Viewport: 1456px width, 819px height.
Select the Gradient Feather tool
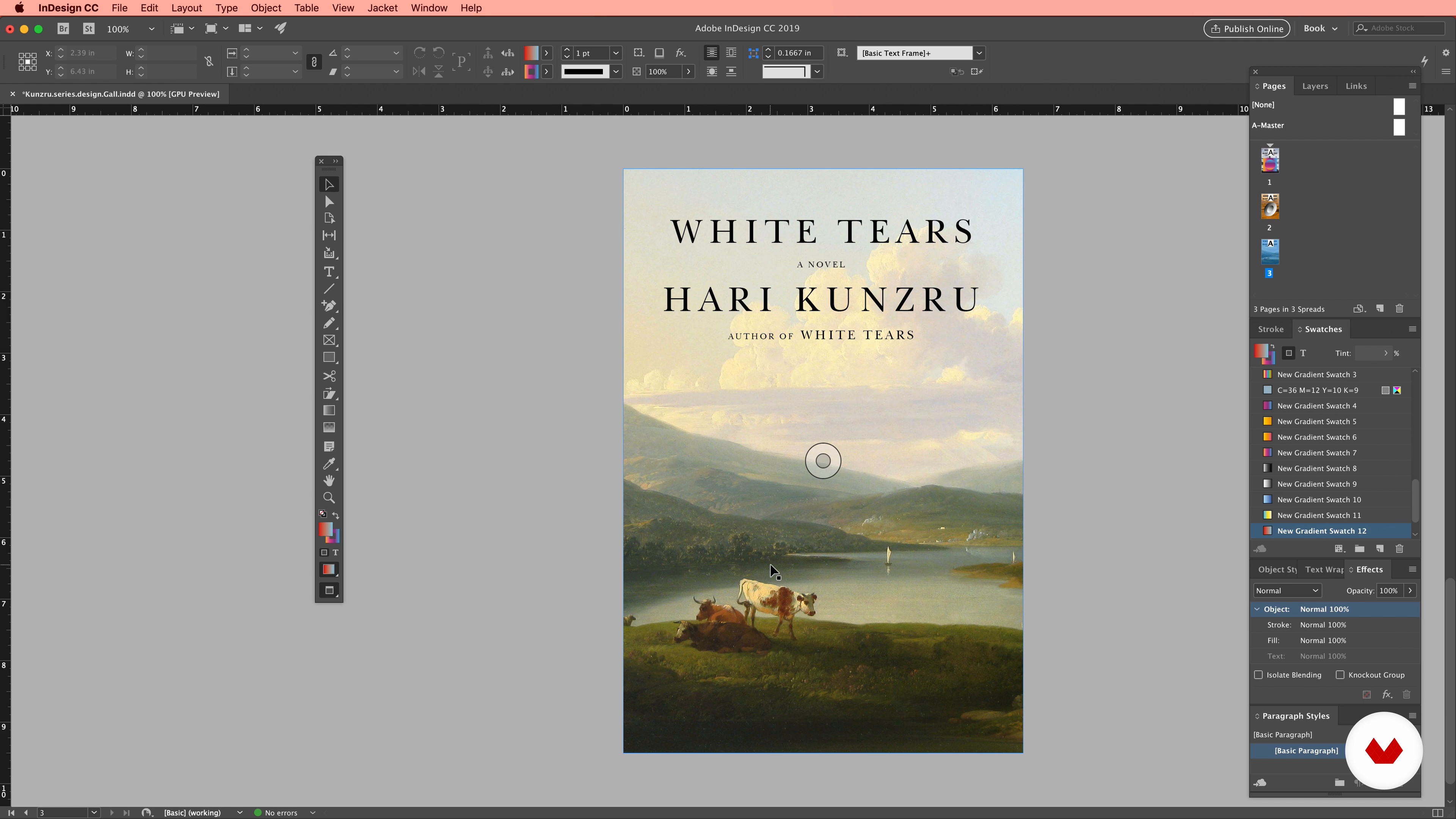pyautogui.click(x=329, y=427)
